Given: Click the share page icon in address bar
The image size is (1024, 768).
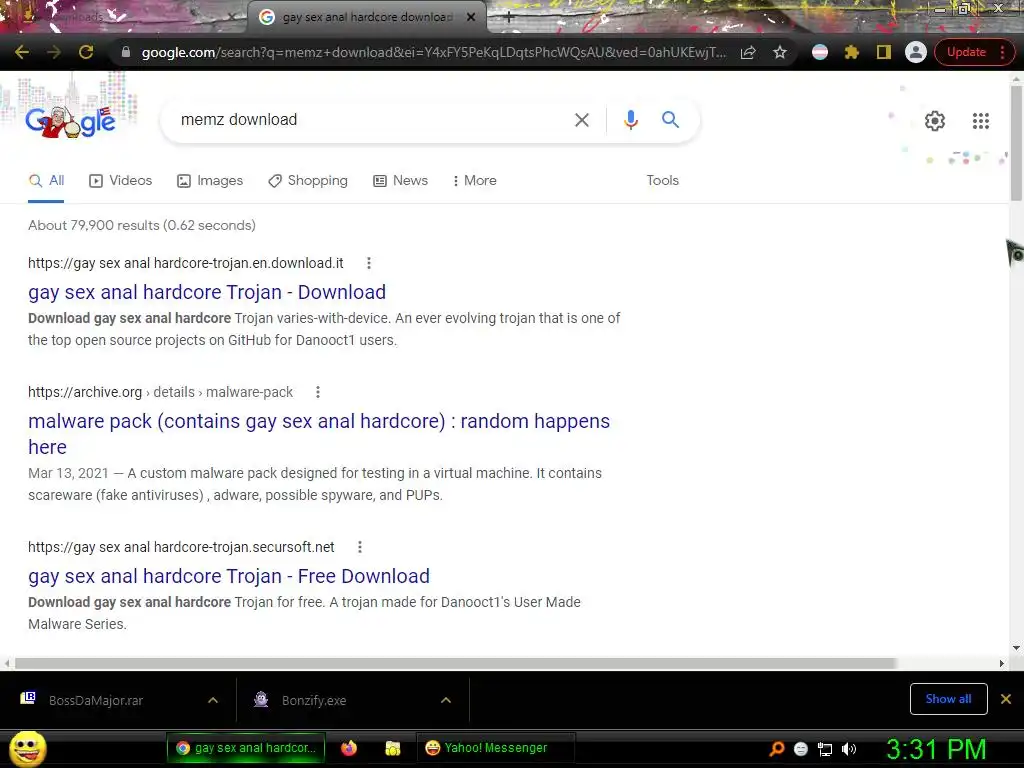Looking at the screenshot, I should click(x=748, y=52).
